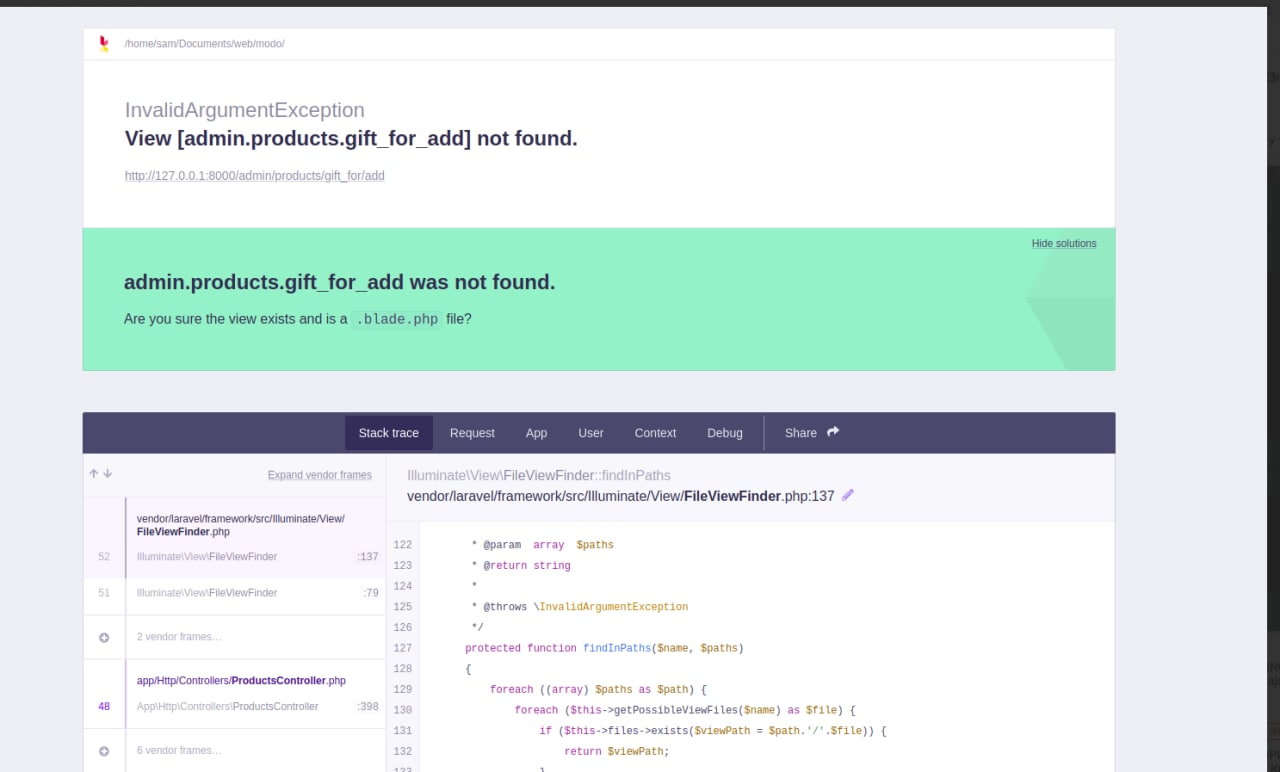Click Expand vendor frames link

319,475
